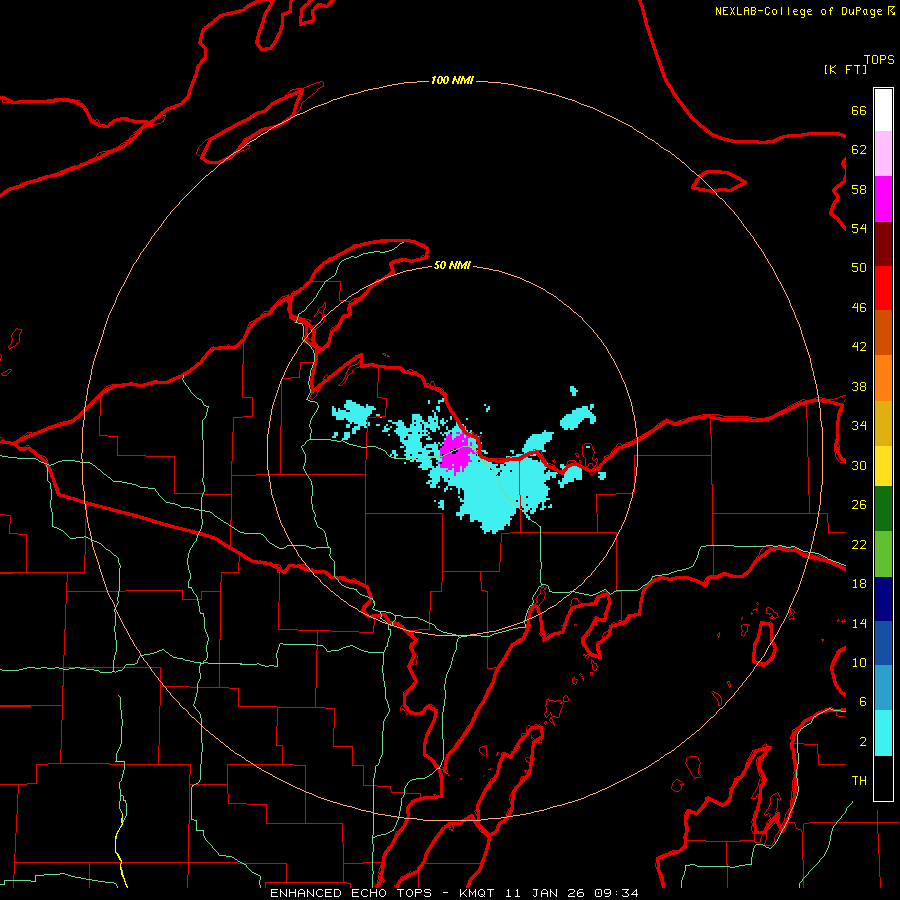Click the bright red legend swatch
The width and height of the screenshot is (900, 900).
tap(883, 288)
